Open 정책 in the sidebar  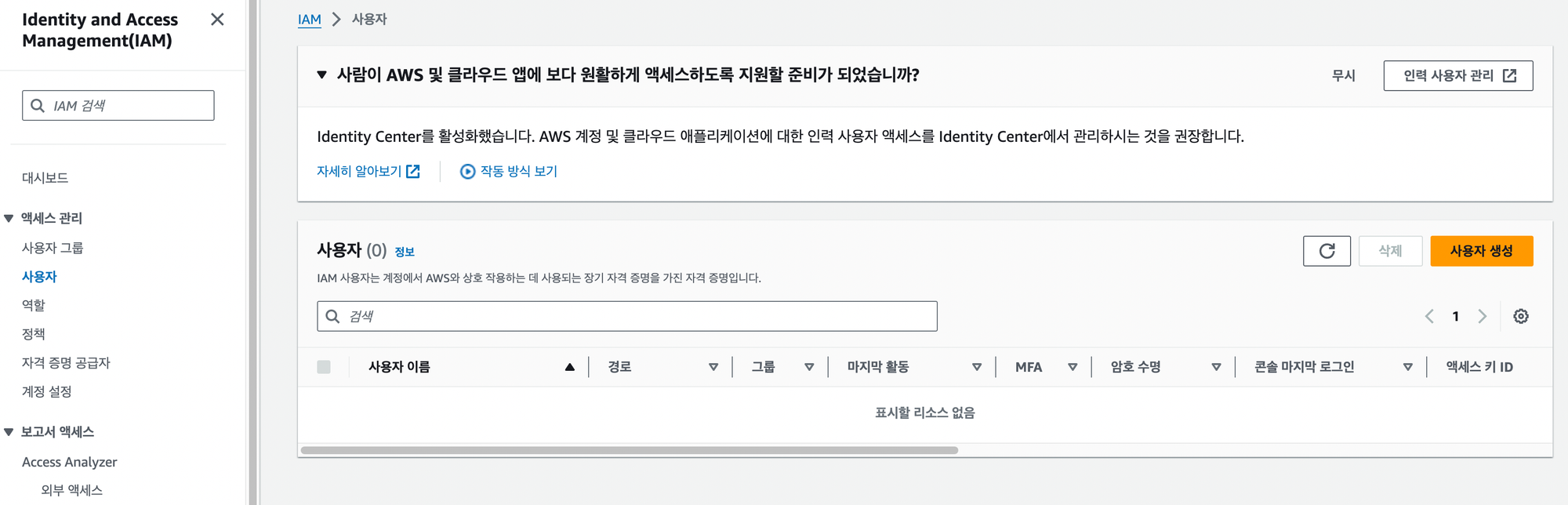[x=34, y=334]
